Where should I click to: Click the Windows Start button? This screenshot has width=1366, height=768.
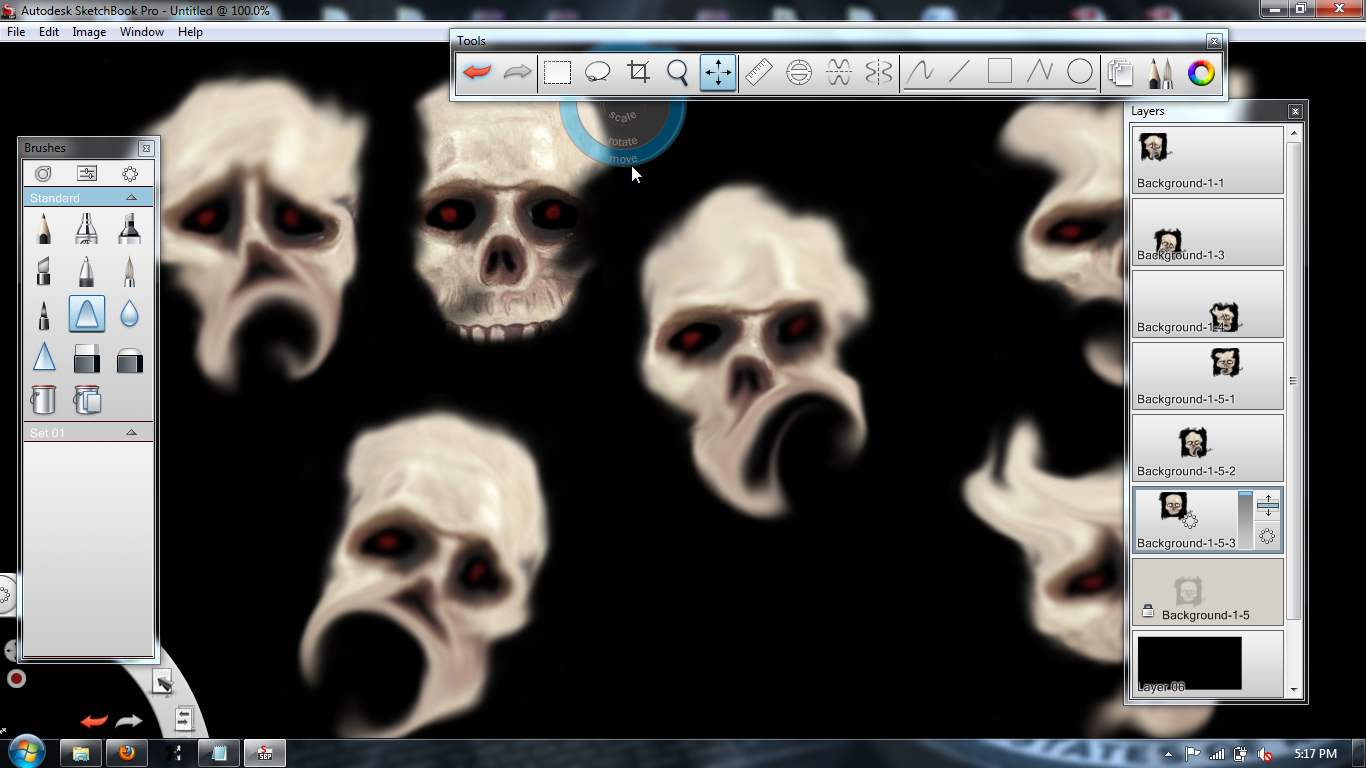point(26,751)
